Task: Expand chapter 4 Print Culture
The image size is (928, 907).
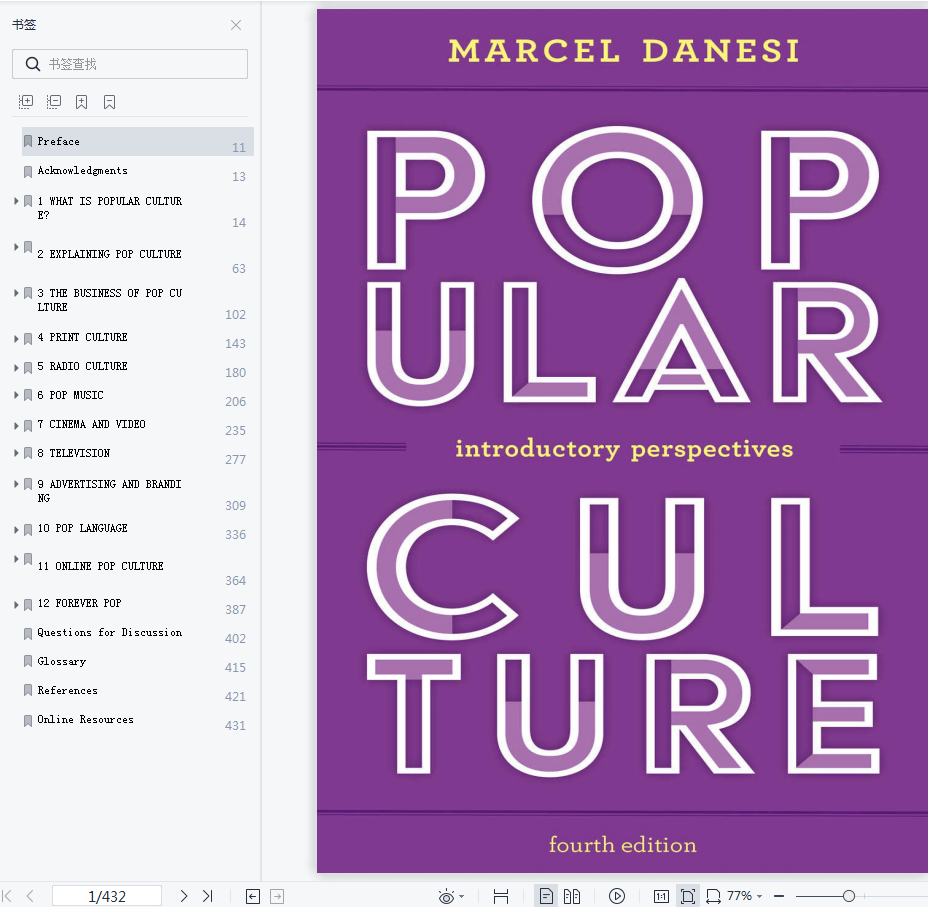Action: pyautogui.click(x=17, y=338)
